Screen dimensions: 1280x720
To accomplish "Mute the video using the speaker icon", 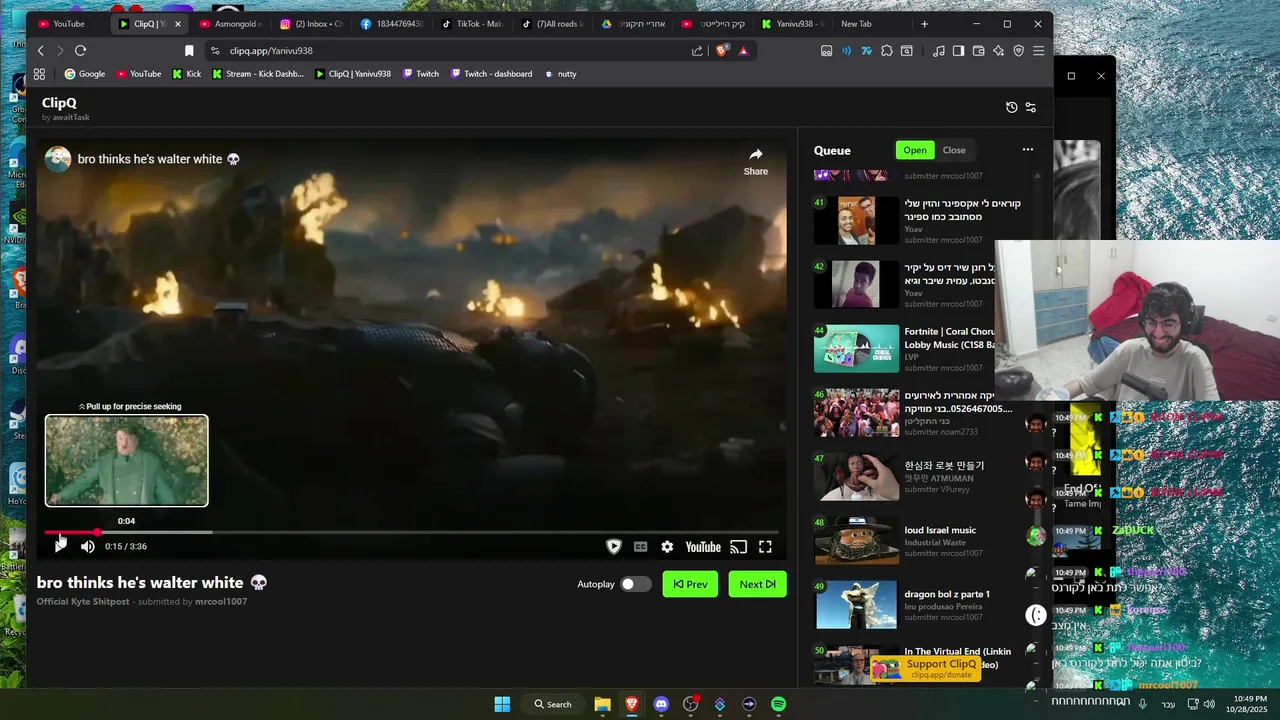I will pyautogui.click(x=88, y=546).
